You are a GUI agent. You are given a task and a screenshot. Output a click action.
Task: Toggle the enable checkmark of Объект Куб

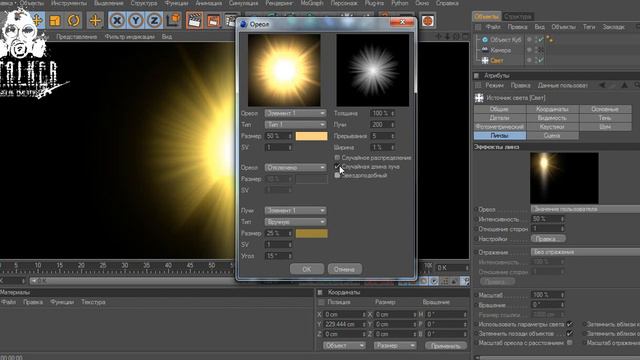tap(540, 40)
